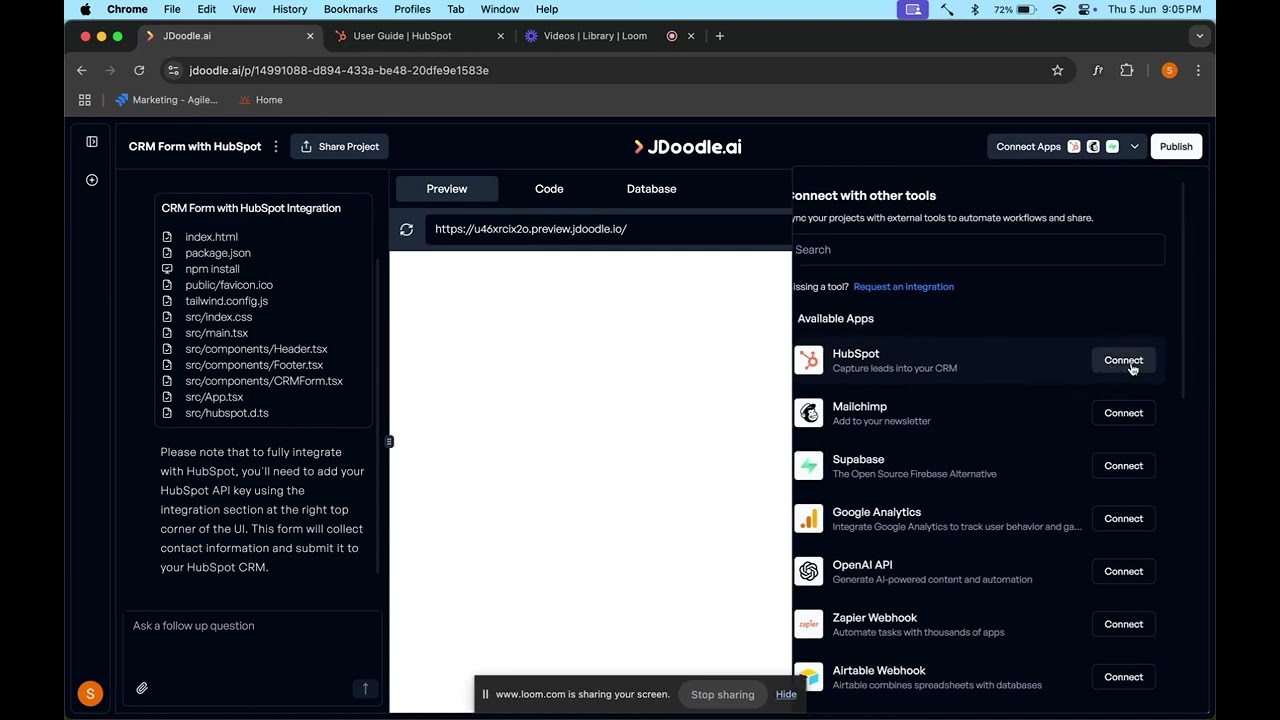The width and height of the screenshot is (1280, 720).
Task: Expand the Connect Apps dropdown chevron
Action: point(1134,147)
